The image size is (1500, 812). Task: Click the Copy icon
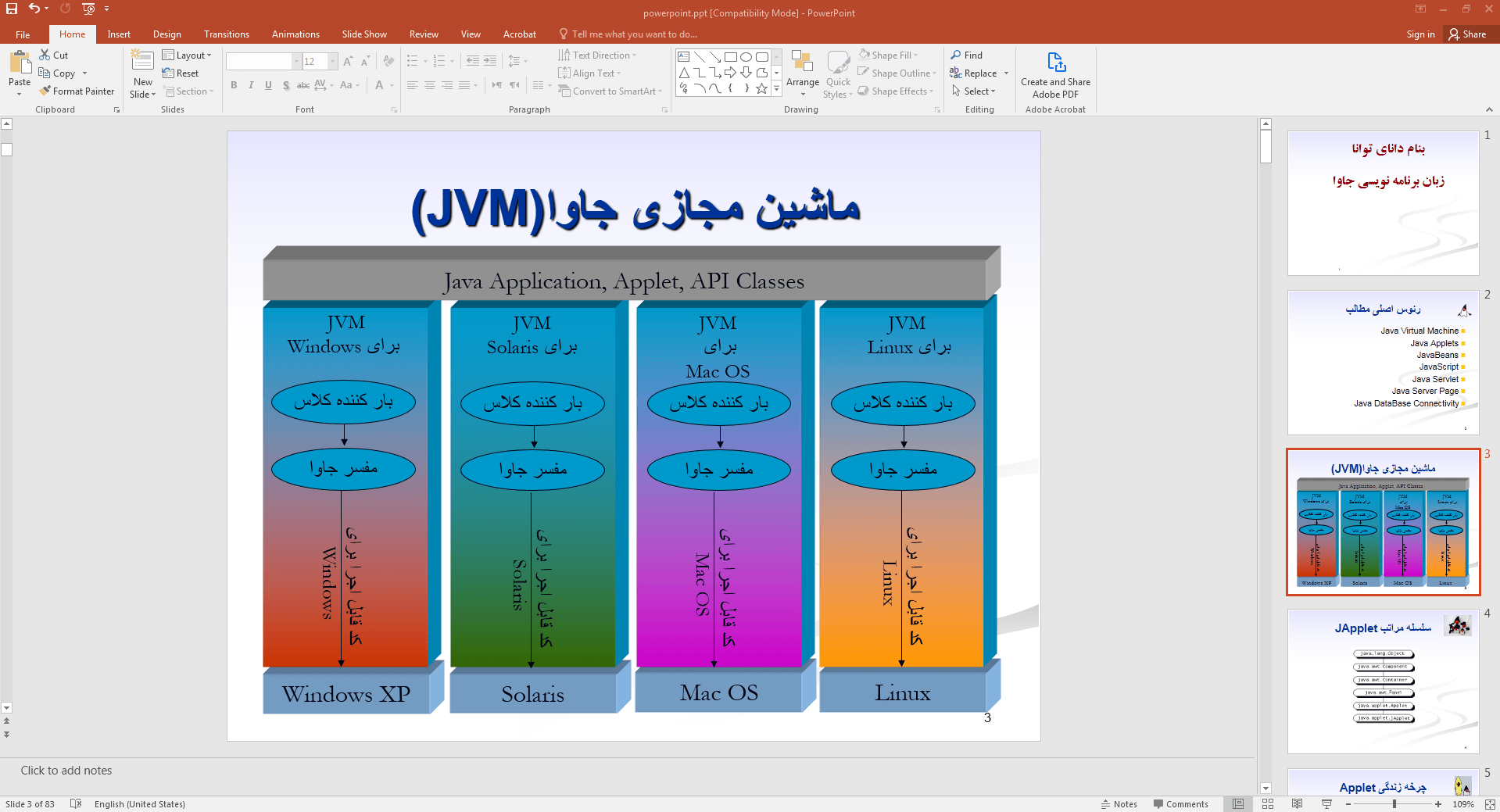(45, 73)
